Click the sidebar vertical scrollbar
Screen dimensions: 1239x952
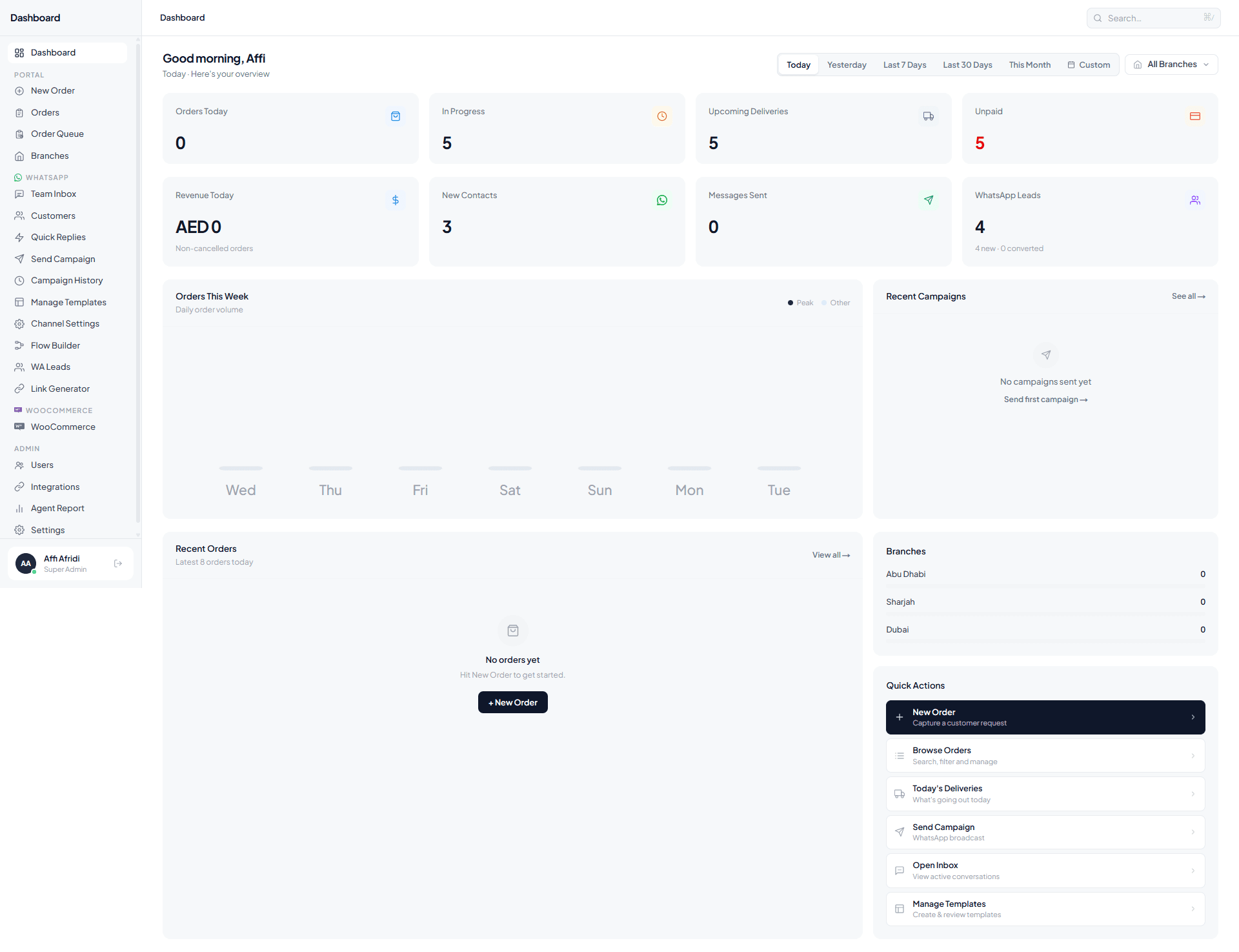138,284
